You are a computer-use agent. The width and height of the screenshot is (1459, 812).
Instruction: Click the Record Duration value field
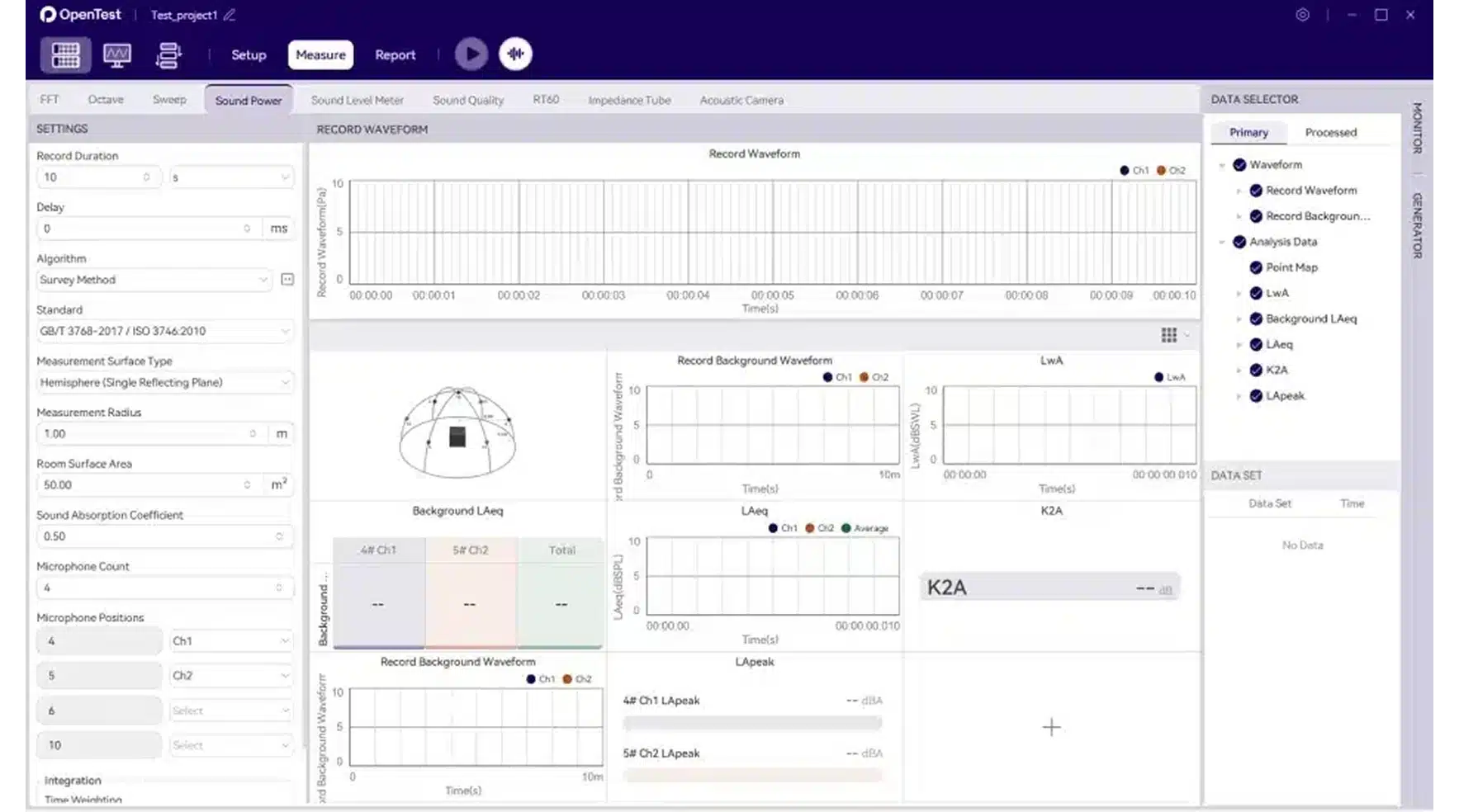click(x=97, y=177)
